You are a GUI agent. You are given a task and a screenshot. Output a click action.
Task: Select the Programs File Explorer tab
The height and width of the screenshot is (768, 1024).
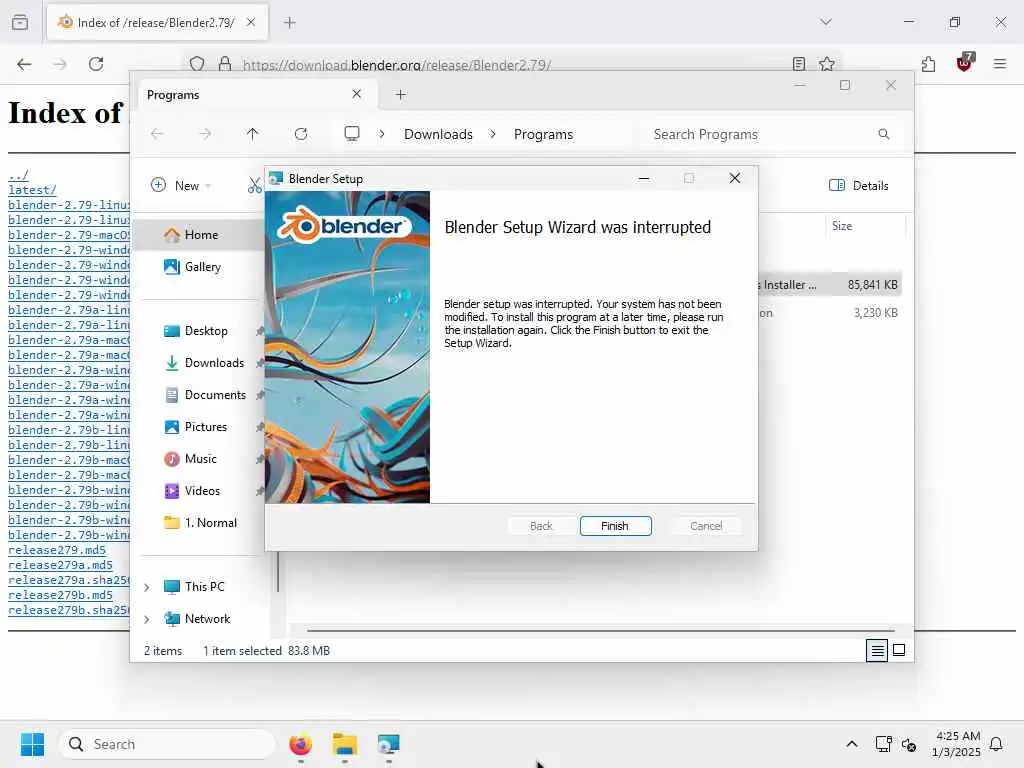(x=255, y=95)
